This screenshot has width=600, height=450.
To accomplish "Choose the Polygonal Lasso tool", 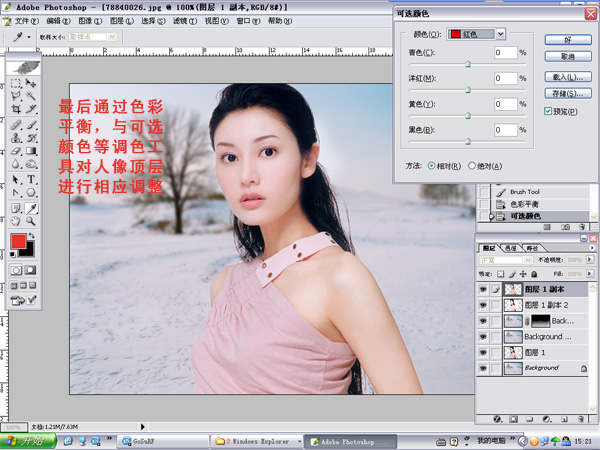I will point(15,96).
